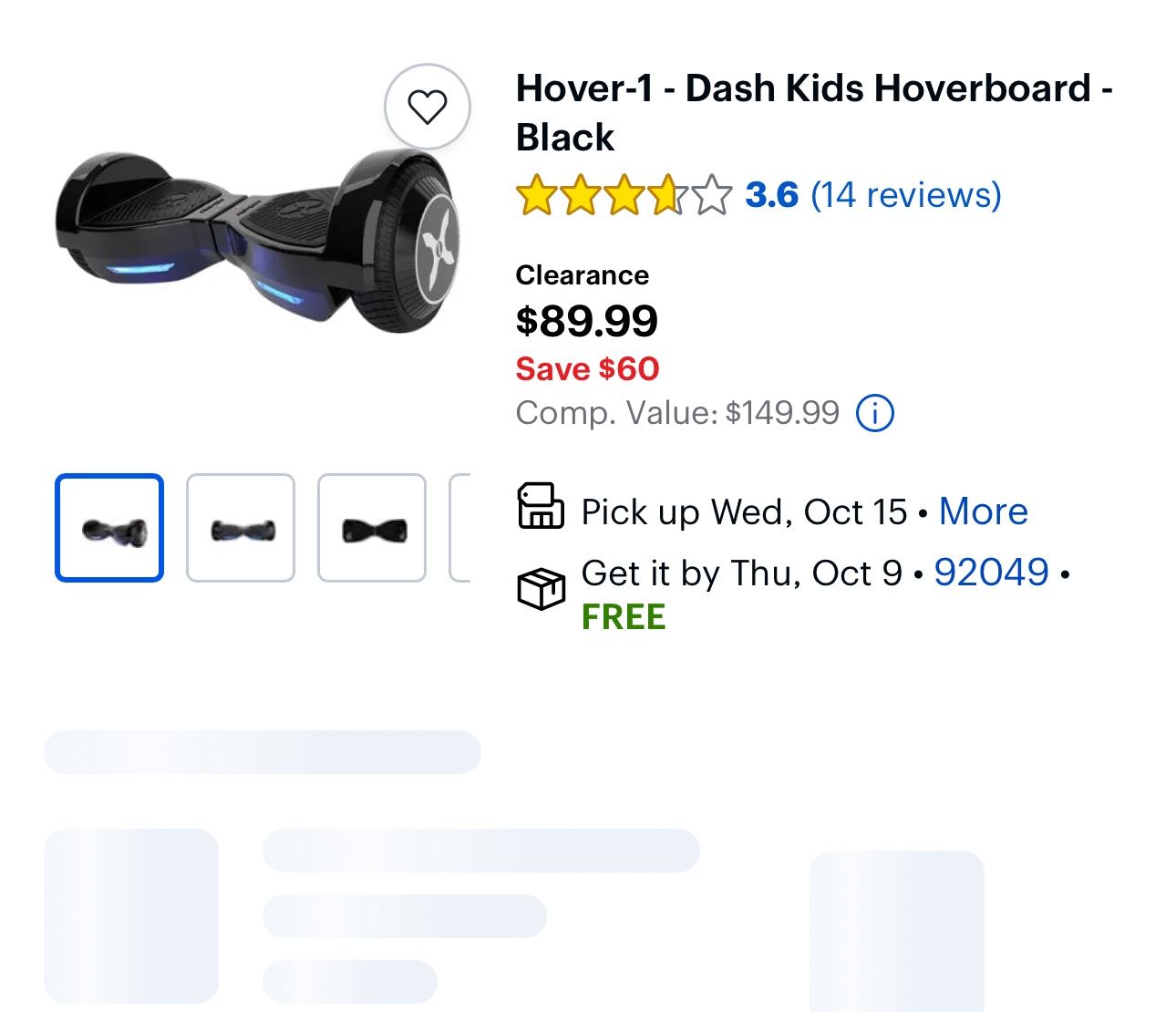Select the third top-view hoverboard thumbnail

[x=372, y=528]
